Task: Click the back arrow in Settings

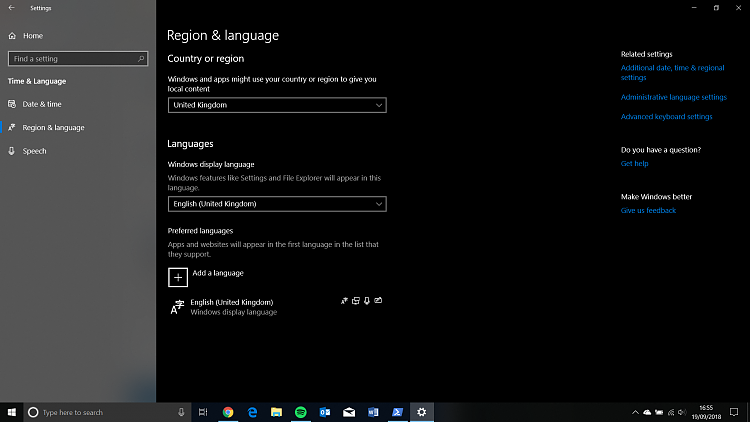Action: tap(11, 8)
